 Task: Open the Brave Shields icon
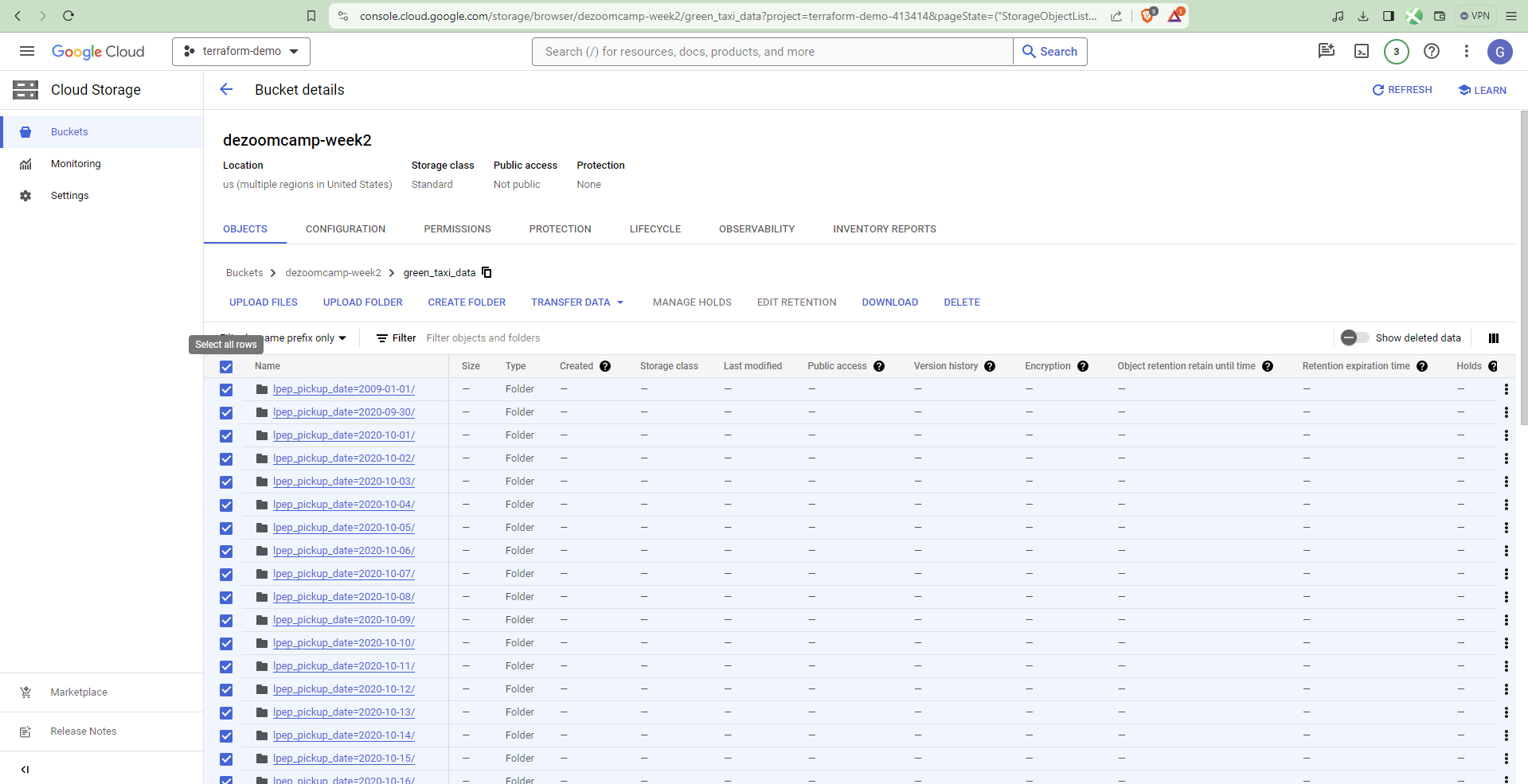(1148, 15)
